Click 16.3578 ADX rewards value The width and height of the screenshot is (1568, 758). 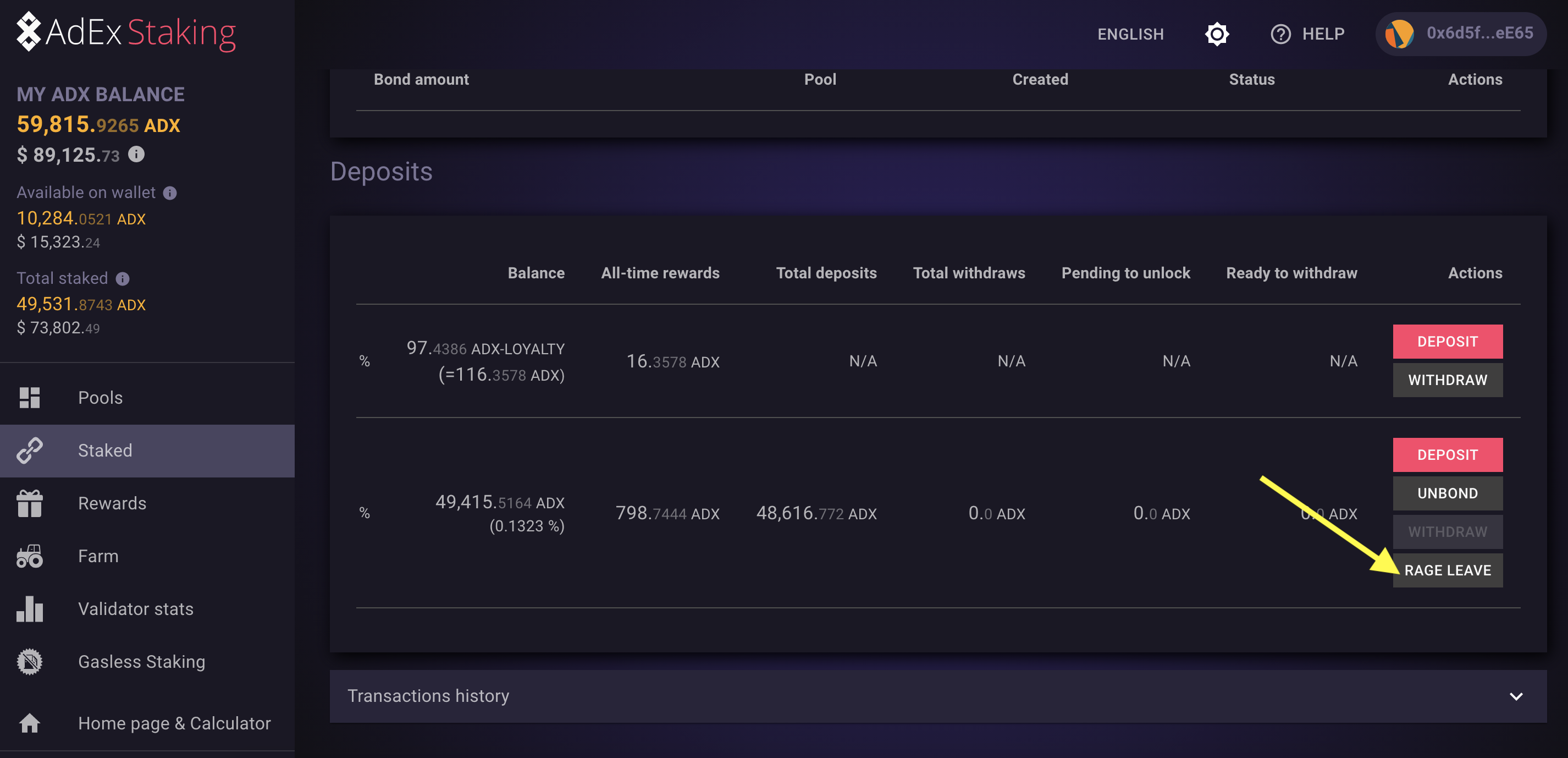(672, 361)
